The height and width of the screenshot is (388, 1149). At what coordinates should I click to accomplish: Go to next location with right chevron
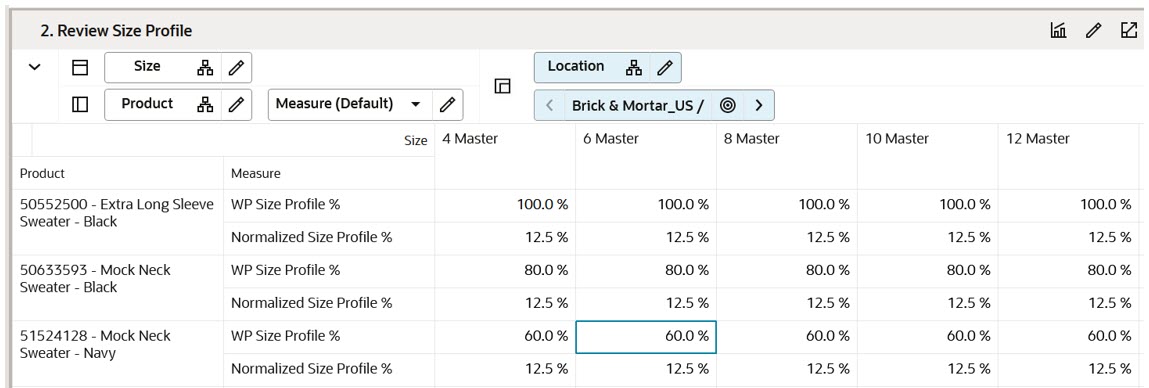coord(759,105)
